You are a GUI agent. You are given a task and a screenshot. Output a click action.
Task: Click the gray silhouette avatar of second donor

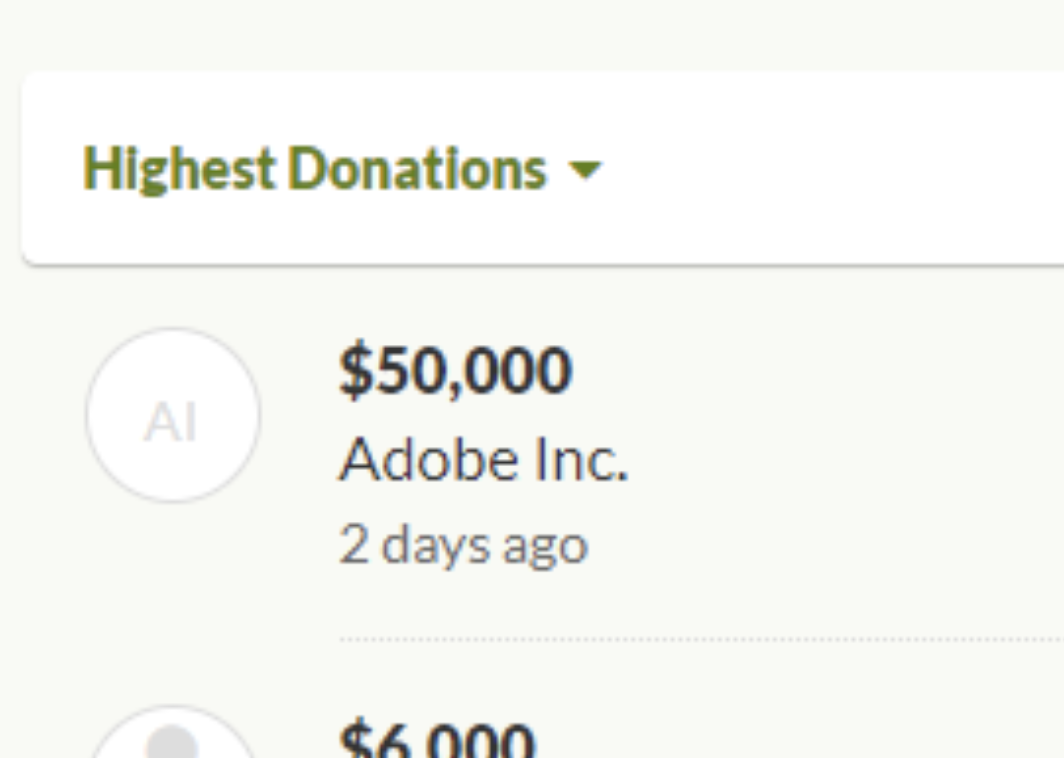pos(173,732)
